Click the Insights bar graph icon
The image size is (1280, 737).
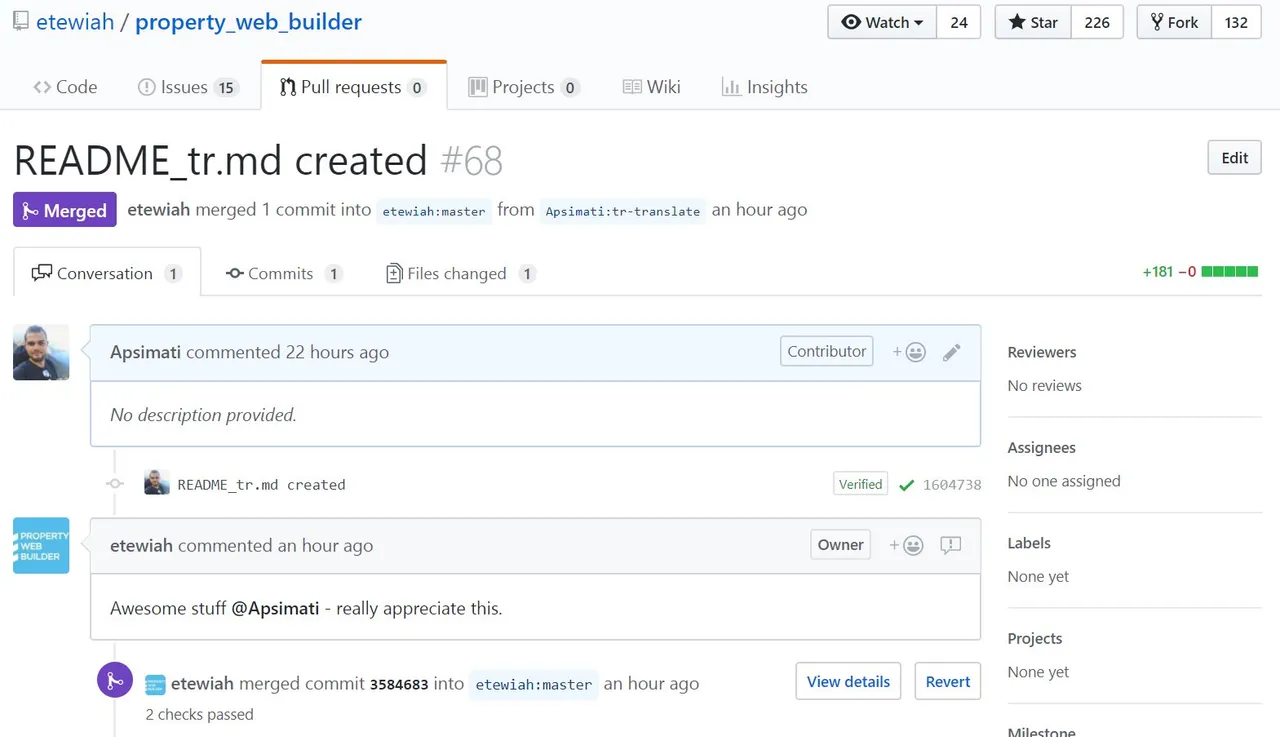tap(731, 87)
